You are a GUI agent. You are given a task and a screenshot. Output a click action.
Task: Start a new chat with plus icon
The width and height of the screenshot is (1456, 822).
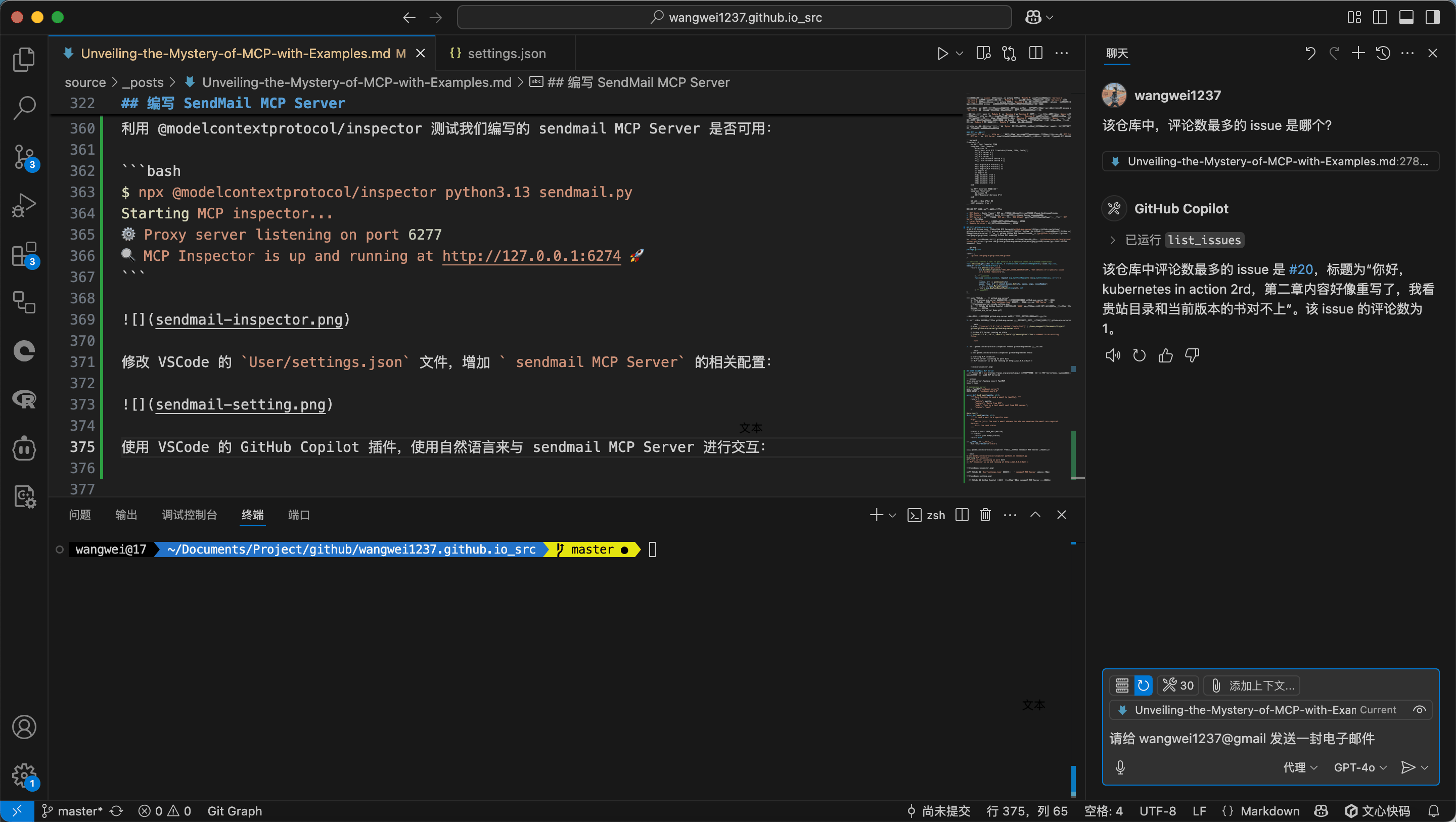1358,53
